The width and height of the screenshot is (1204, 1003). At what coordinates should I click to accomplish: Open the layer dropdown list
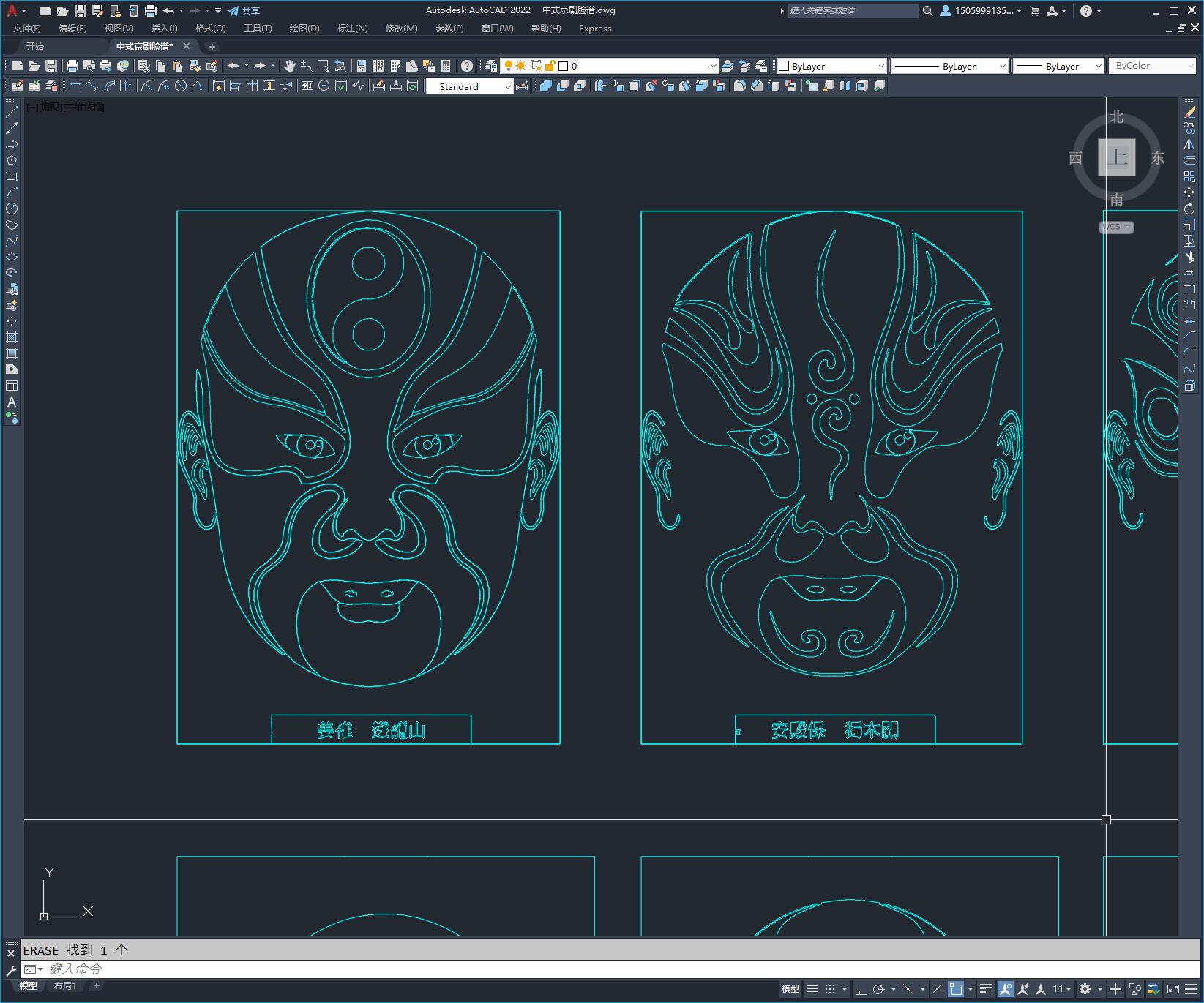coord(713,66)
